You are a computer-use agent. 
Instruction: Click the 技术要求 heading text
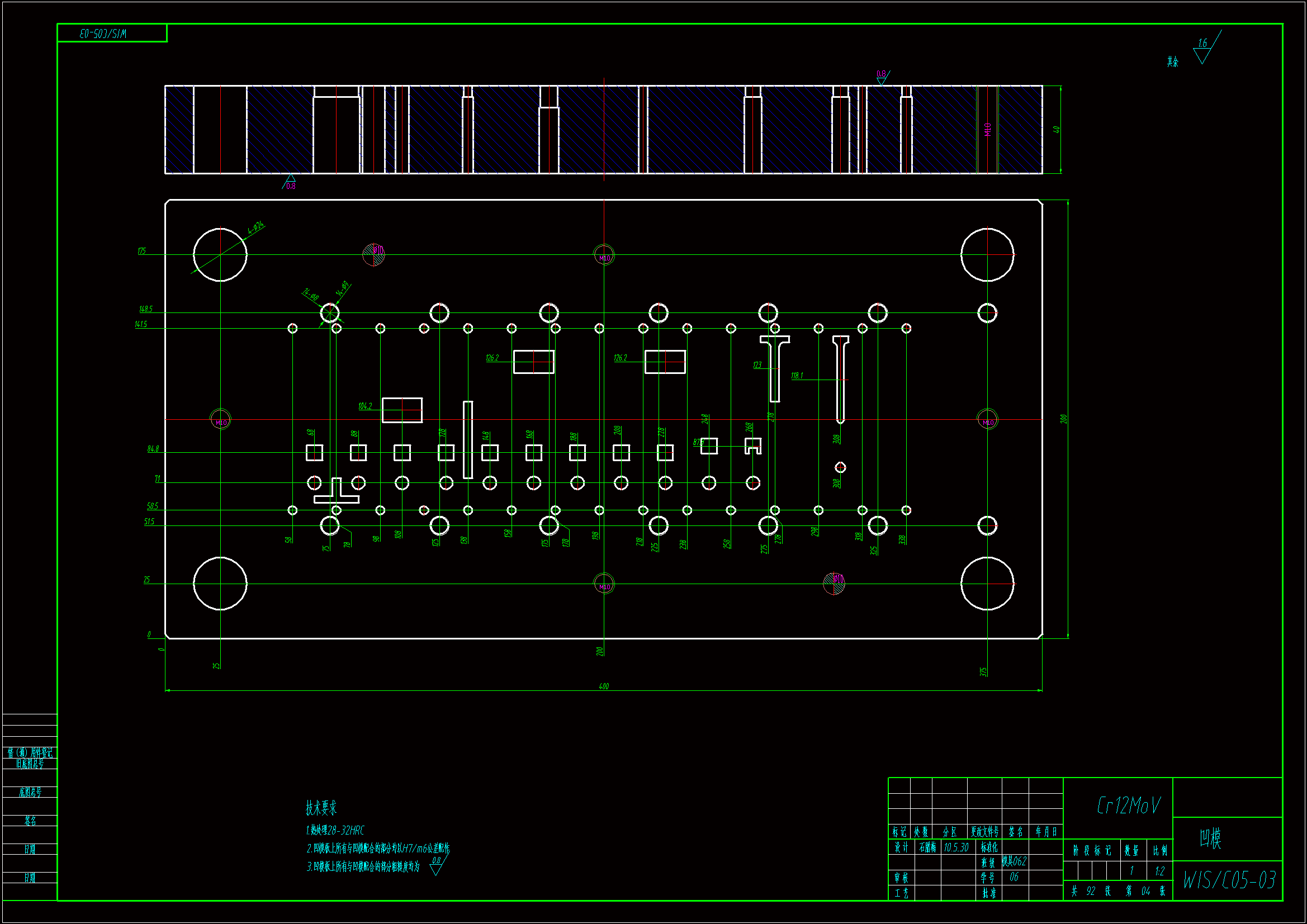[x=321, y=807]
